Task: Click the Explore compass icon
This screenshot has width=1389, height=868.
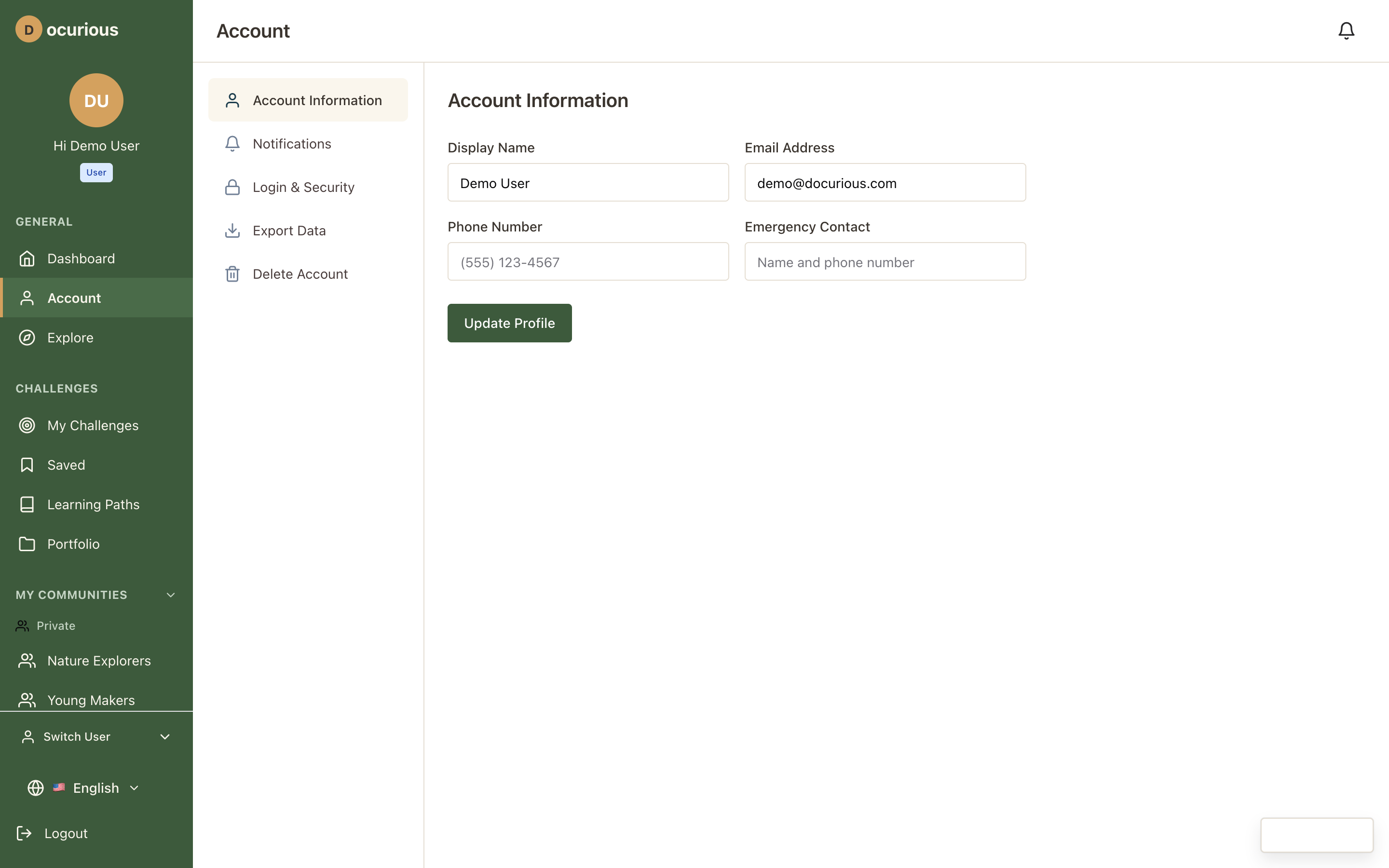Action: (27, 338)
